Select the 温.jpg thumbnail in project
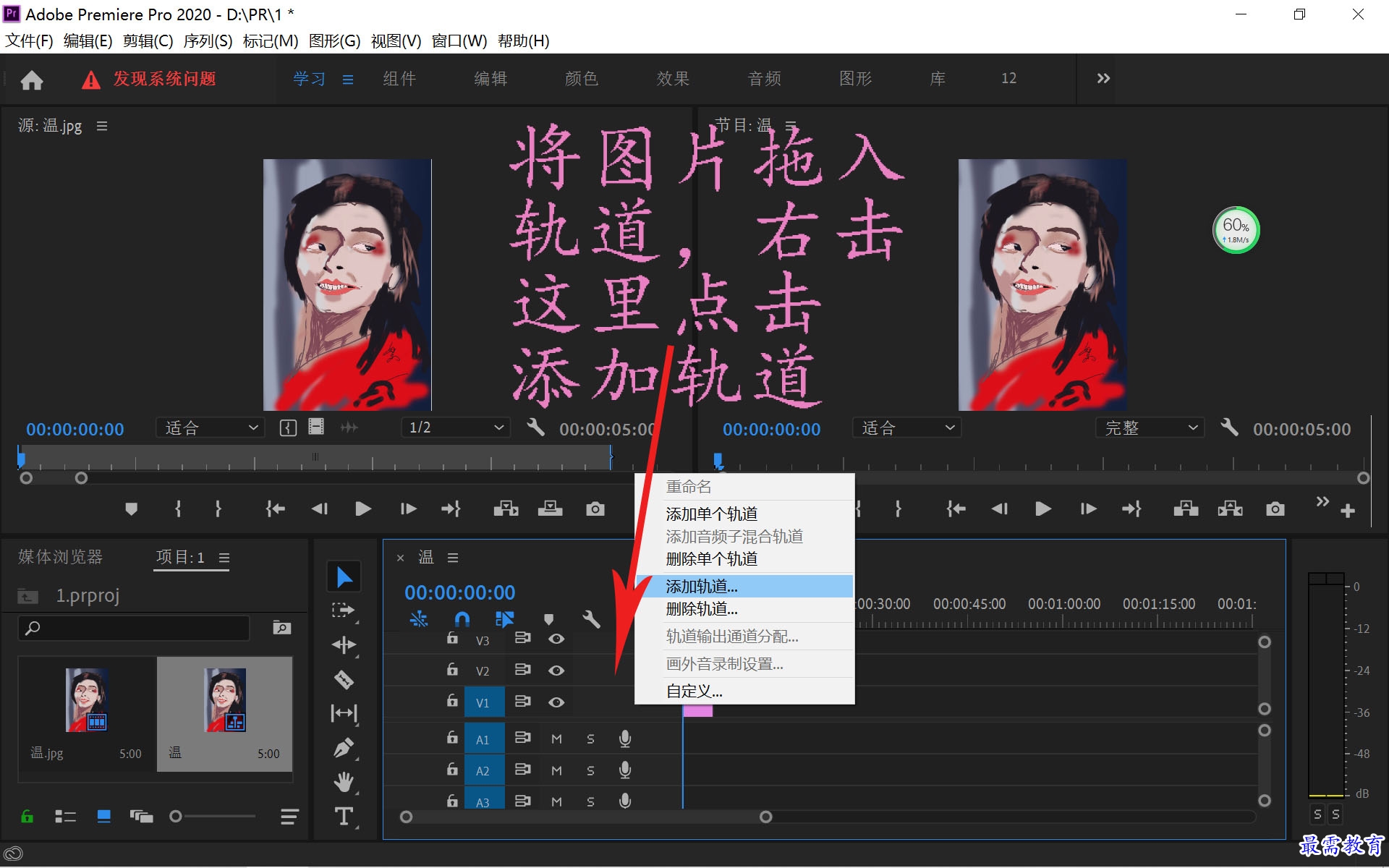The height and width of the screenshot is (868, 1389). pyautogui.click(x=87, y=700)
